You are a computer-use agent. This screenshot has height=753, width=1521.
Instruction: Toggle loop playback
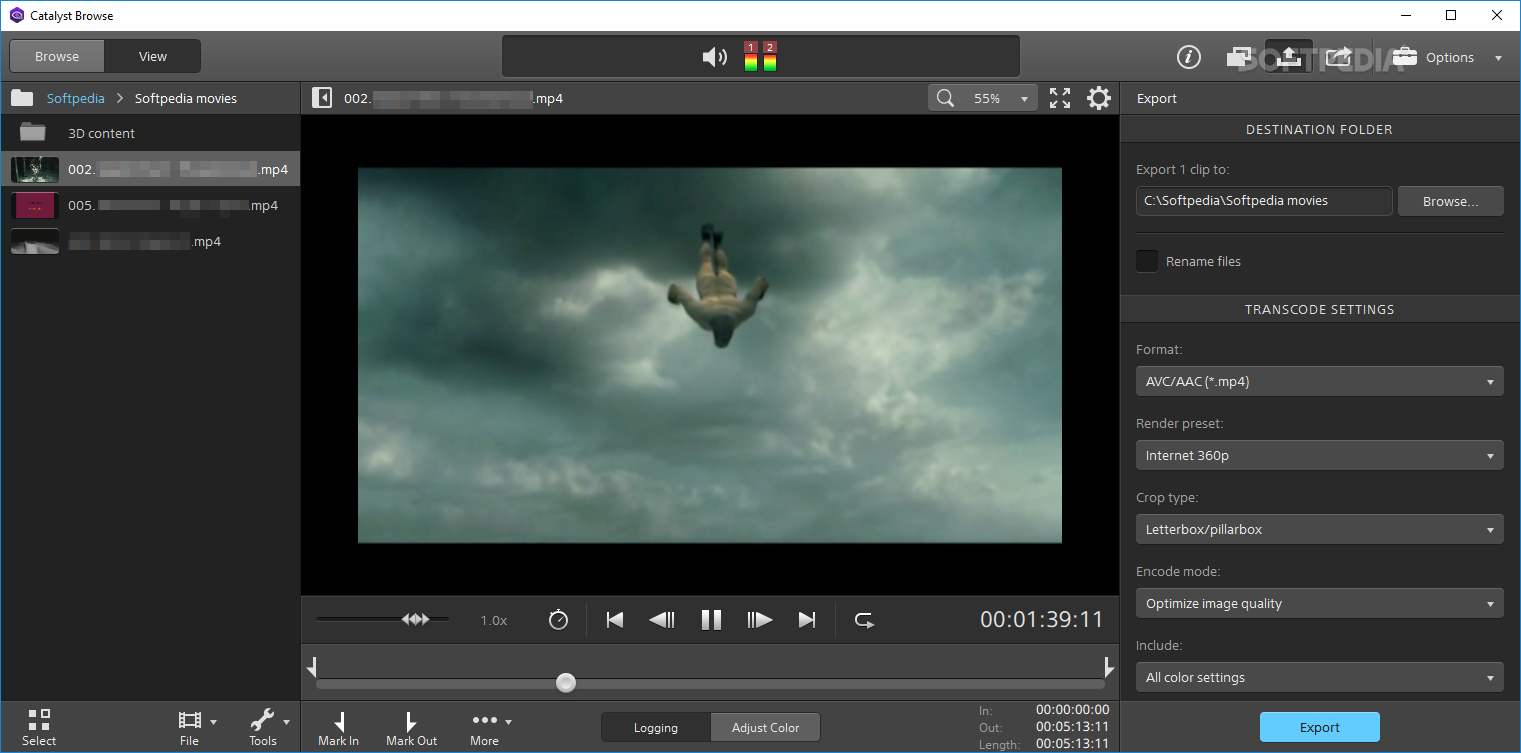click(x=864, y=620)
